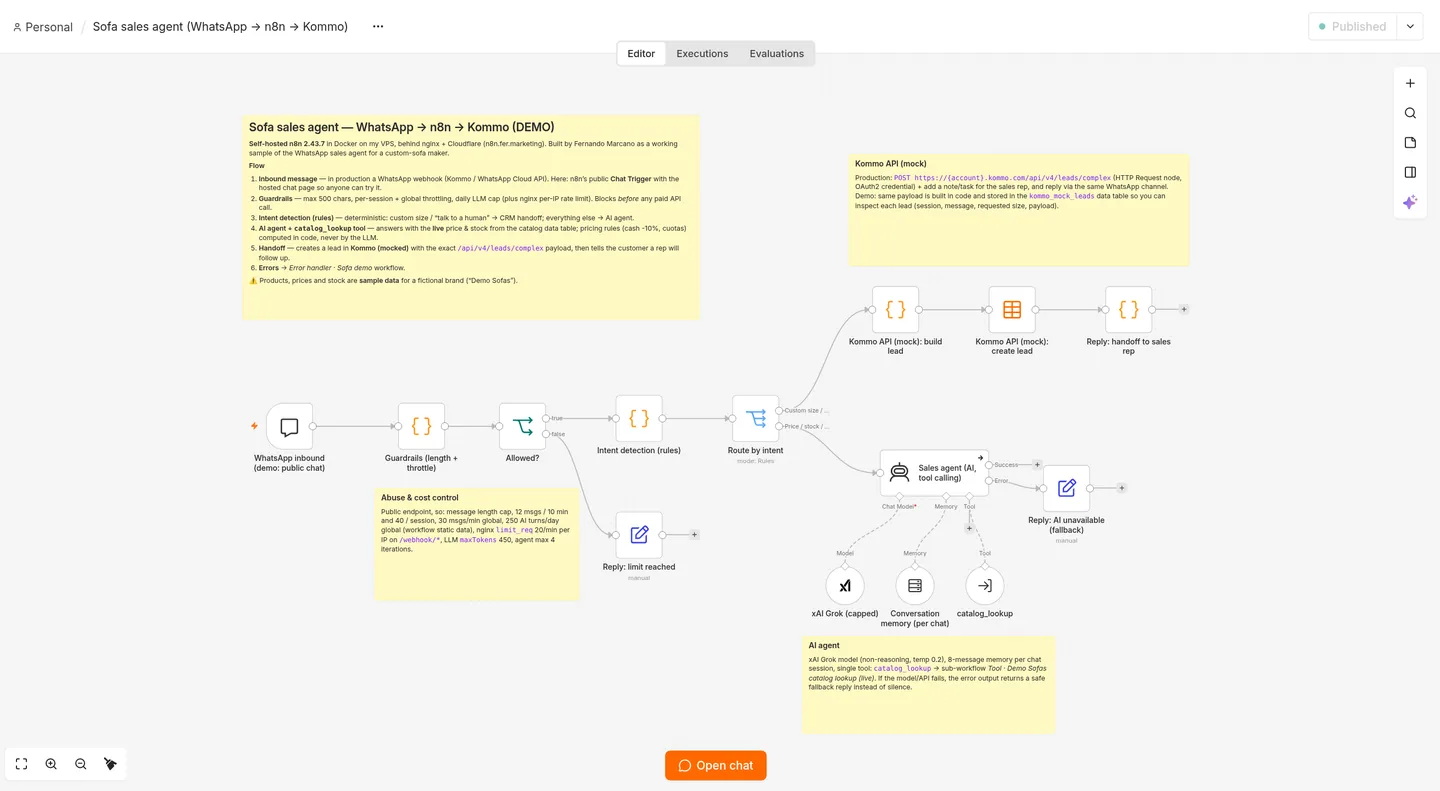The image size is (1440, 791).
Task: Add node on Sales agent Success output
Action: click(x=1037, y=465)
